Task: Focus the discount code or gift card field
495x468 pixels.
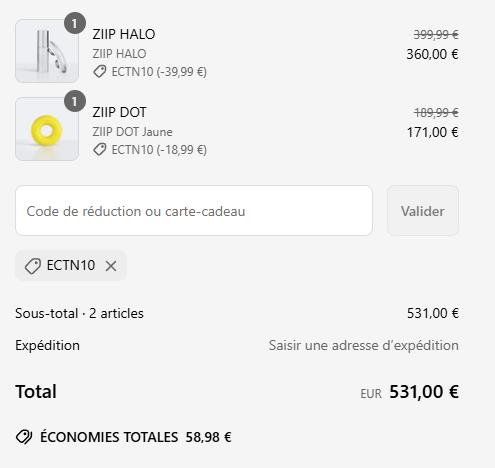Action: pyautogui.click(x=194, y=211)
